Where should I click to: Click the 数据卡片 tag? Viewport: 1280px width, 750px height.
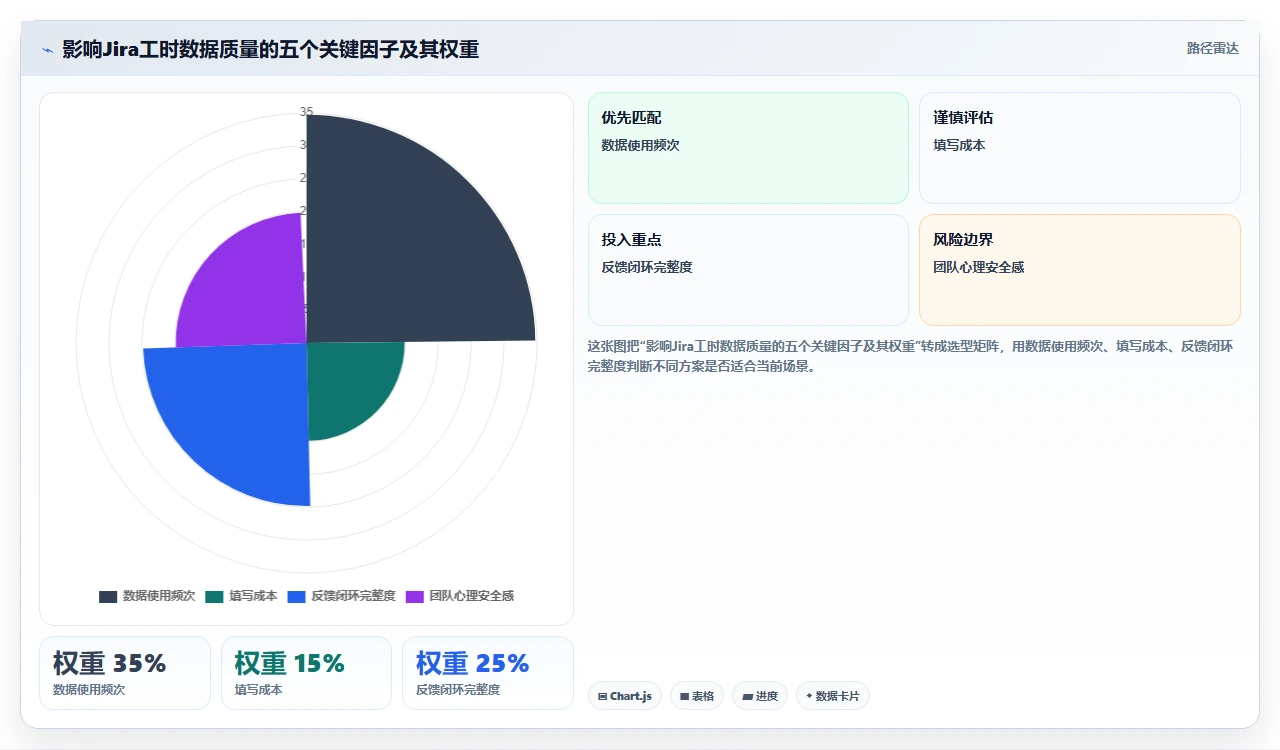coord(833,696)
